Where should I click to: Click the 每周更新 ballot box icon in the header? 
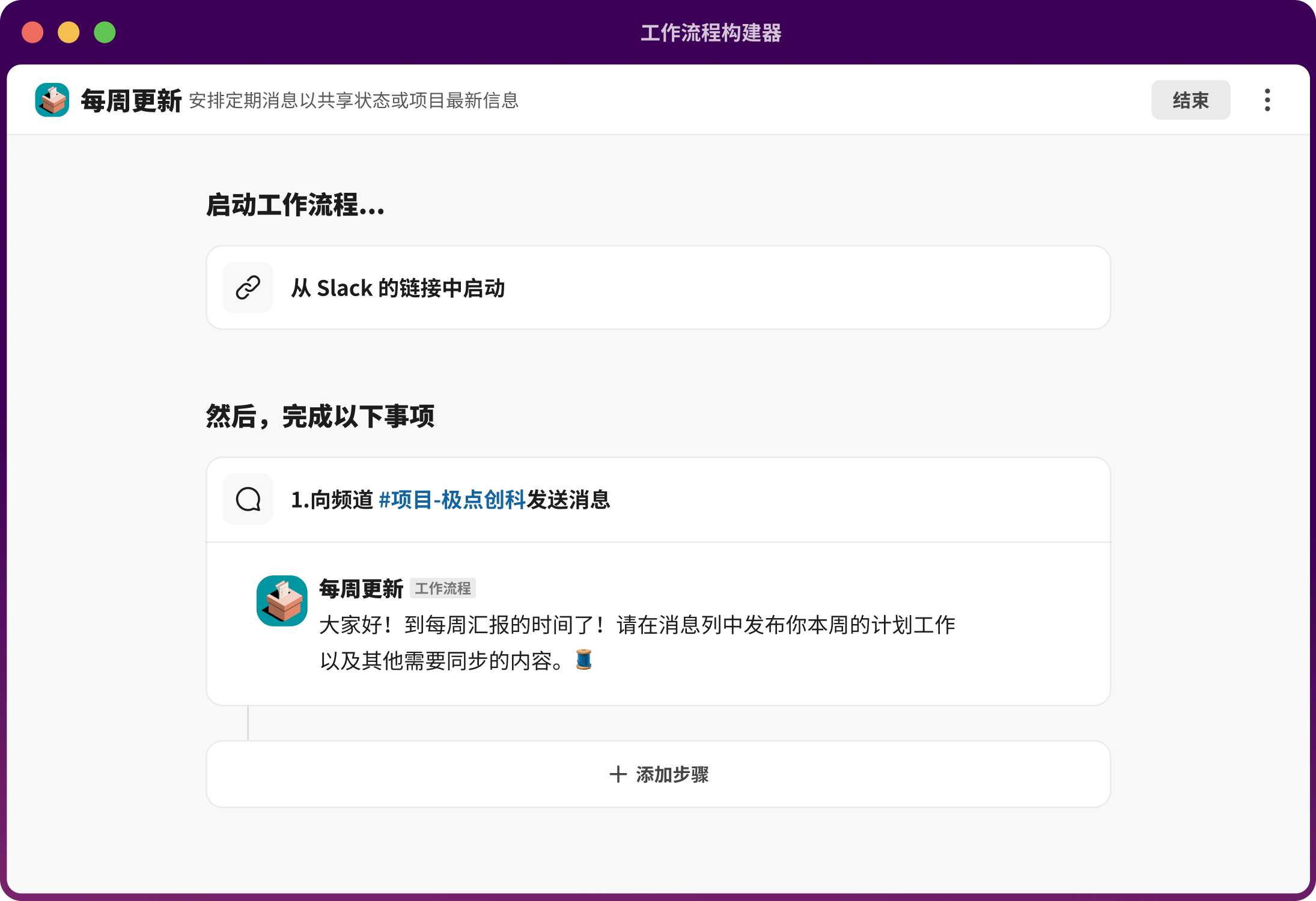pyautogui.click(x=51, y=99)
